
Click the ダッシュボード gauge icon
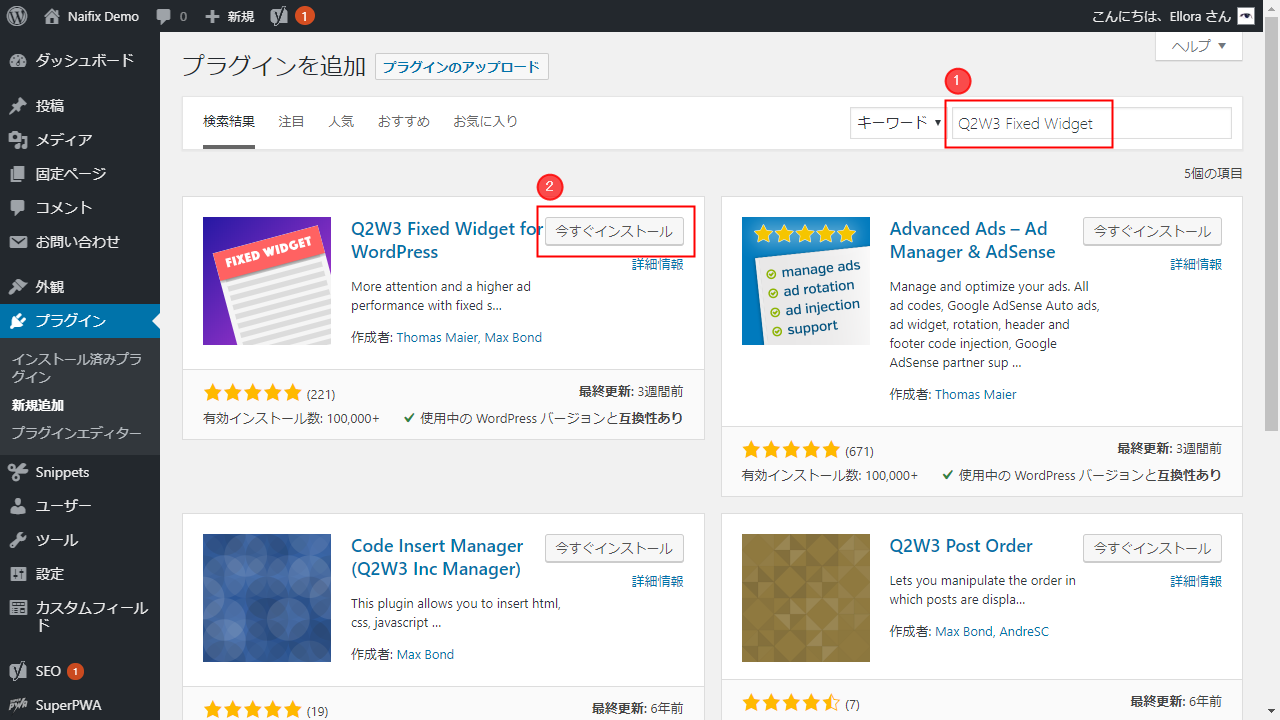pos(17,60)
